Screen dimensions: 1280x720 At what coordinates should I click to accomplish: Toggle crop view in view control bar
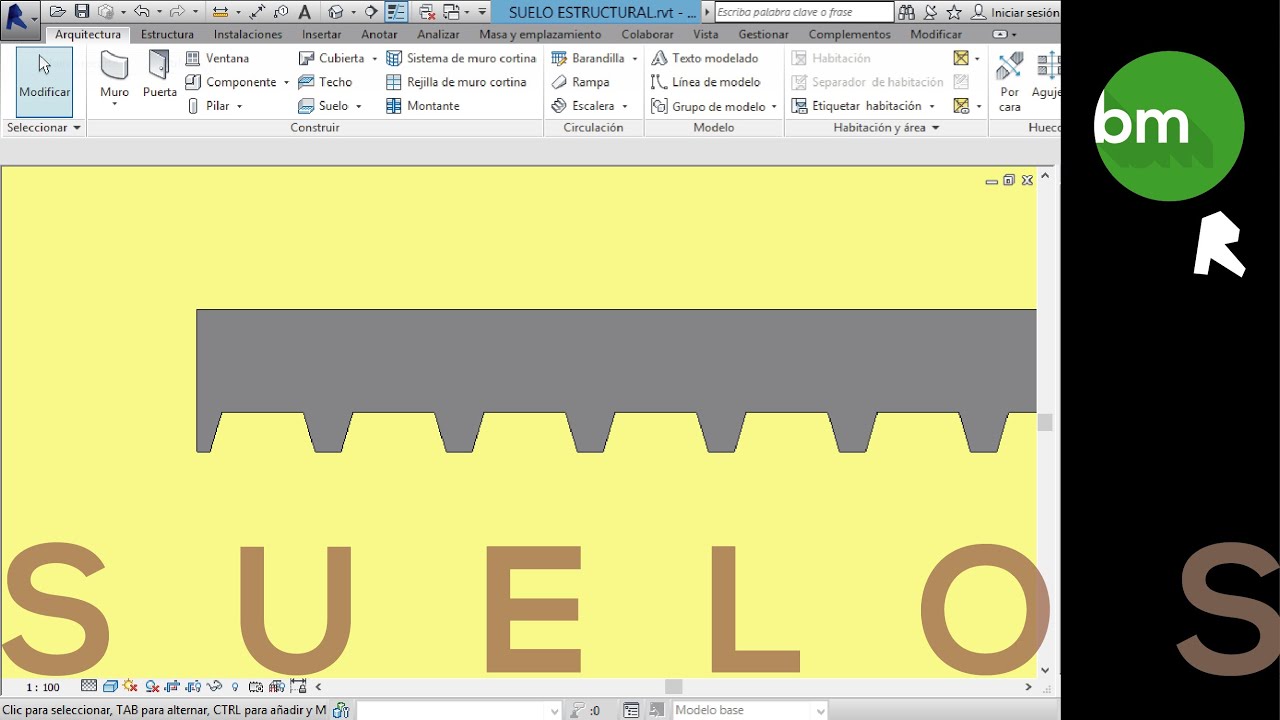(x=172, y=686)
